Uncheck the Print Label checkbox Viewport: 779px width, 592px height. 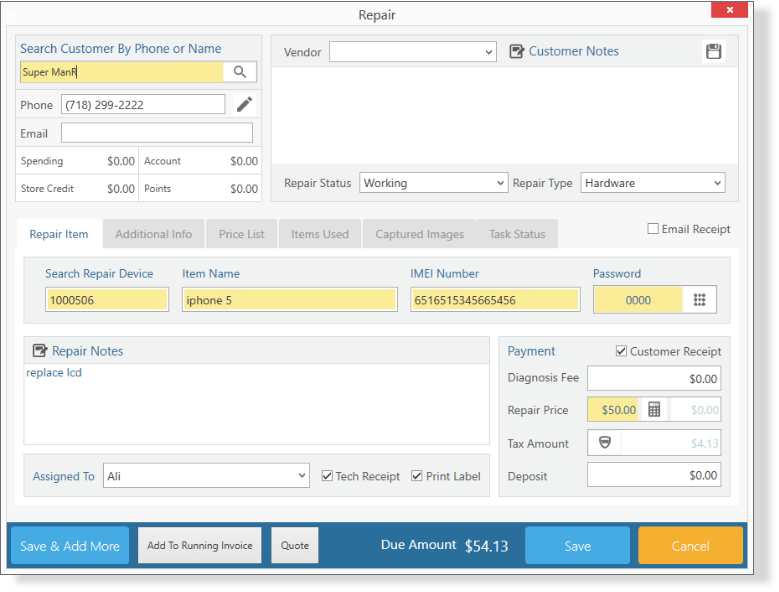pyautogui.click(x=417, y=476)
